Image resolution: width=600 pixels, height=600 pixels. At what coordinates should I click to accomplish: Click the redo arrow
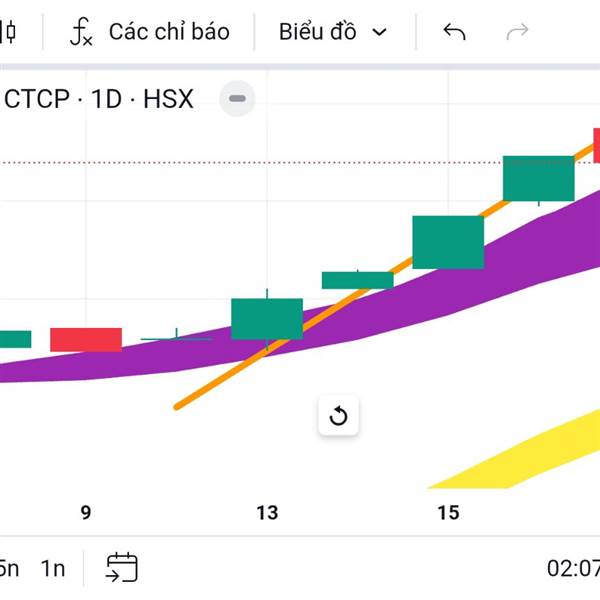[517, 32]
